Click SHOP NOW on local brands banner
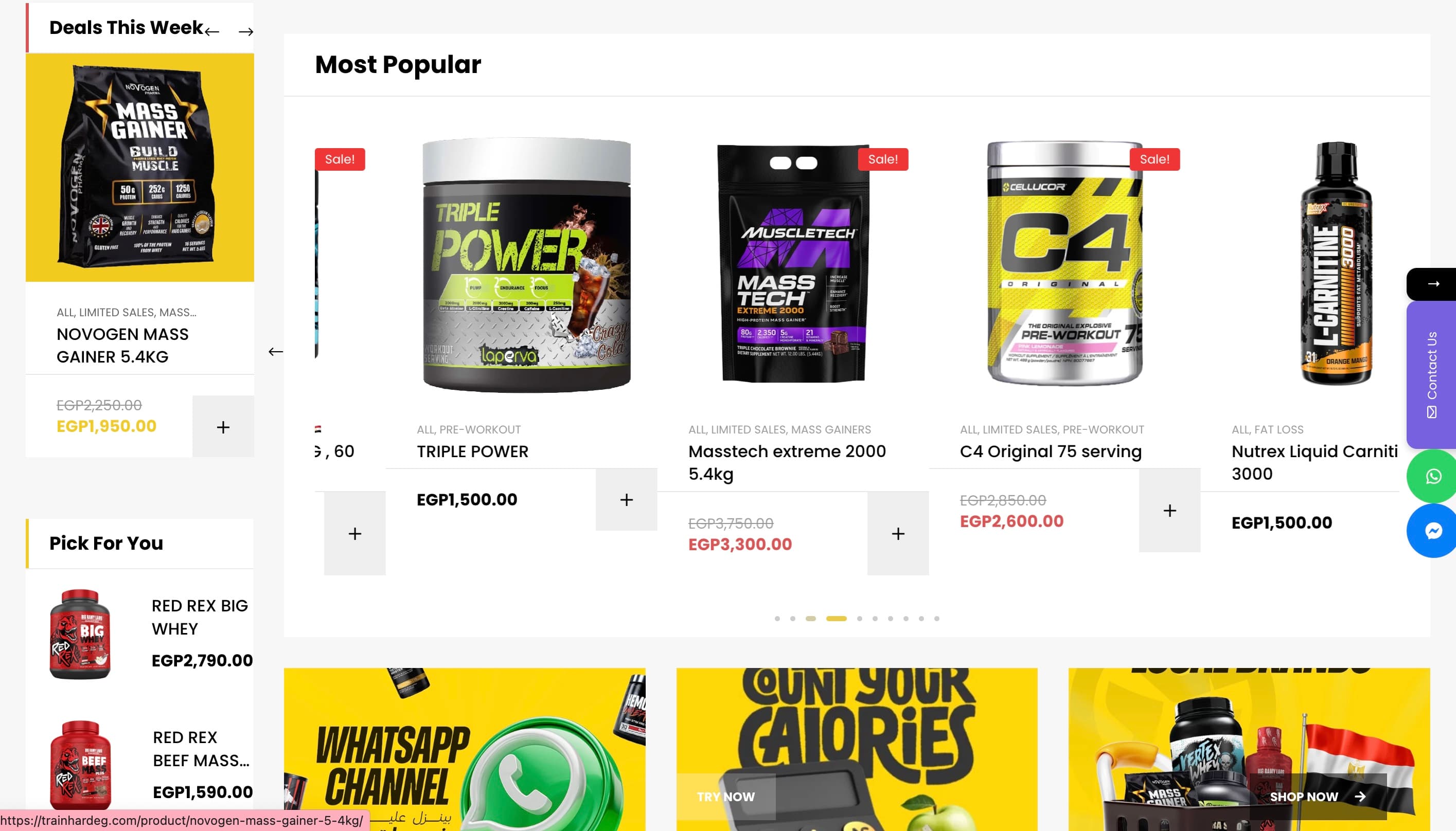This screenshot has height=831, width=1456. (x=1317, y=796)
